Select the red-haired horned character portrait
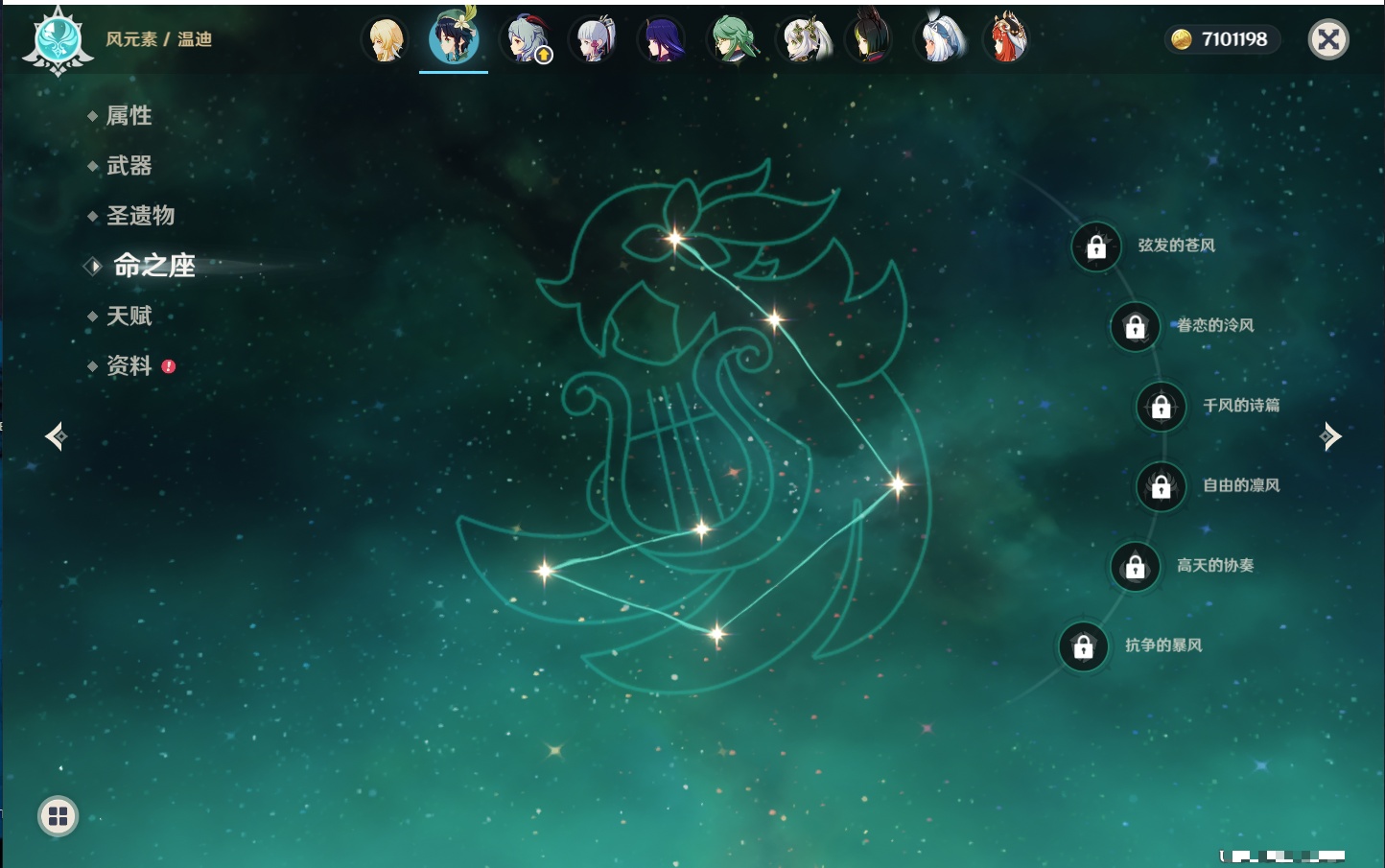The height and width of the screenshot is (868, 1385). 1006,40
